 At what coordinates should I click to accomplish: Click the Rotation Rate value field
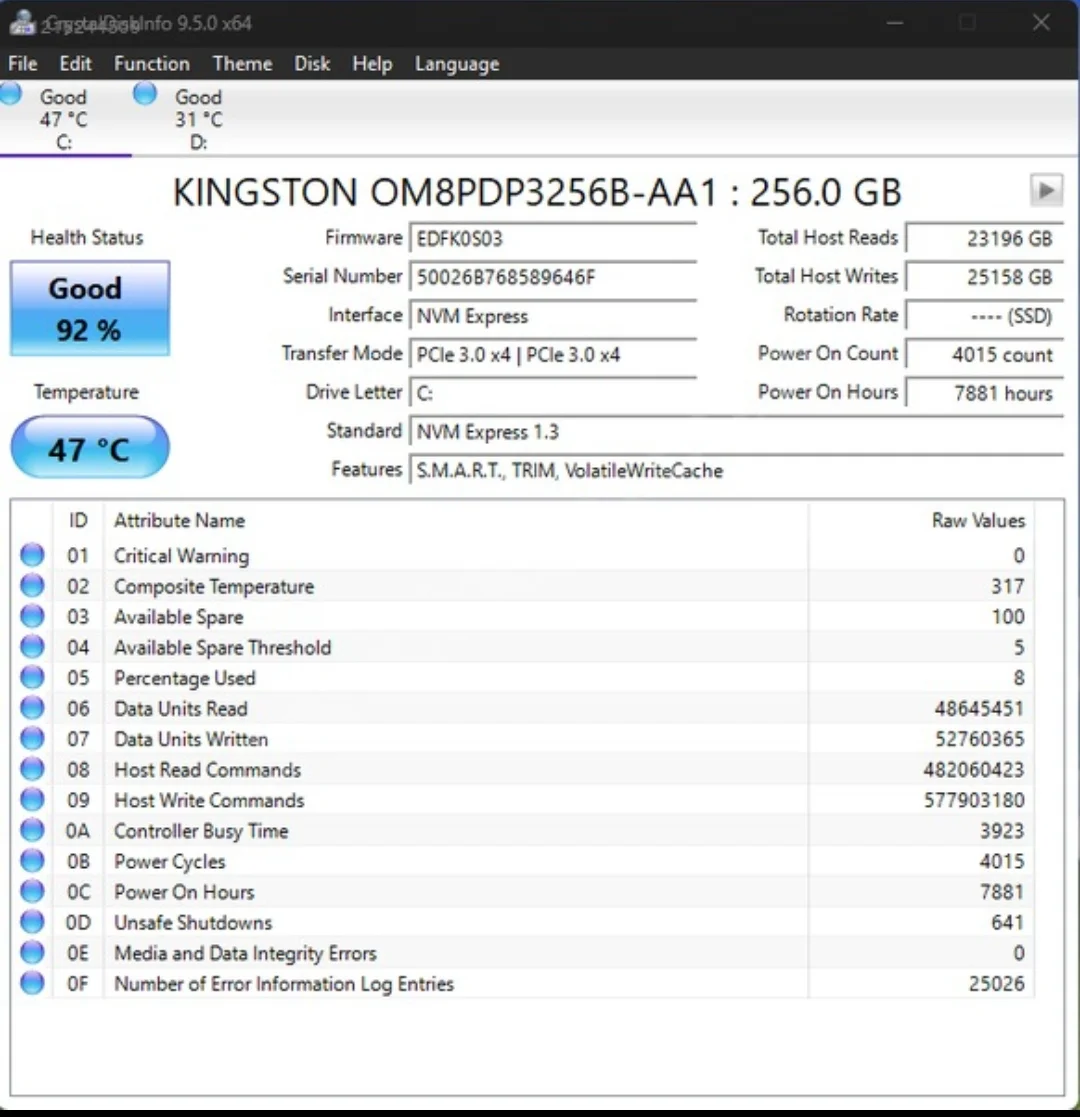(x=985, y=316)
